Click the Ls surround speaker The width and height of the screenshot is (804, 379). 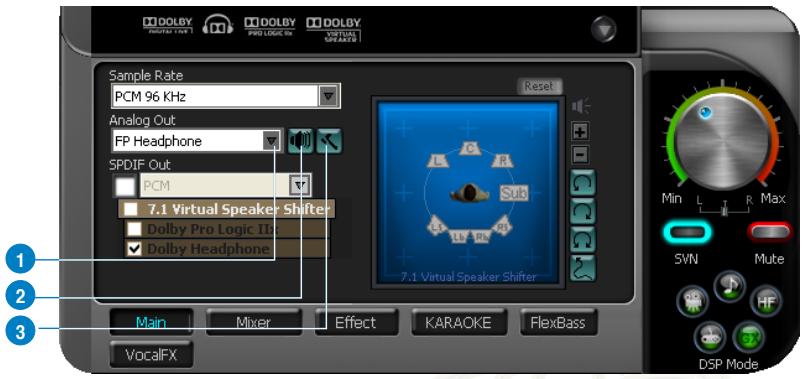pyautogui.click(x=437, y=226)
